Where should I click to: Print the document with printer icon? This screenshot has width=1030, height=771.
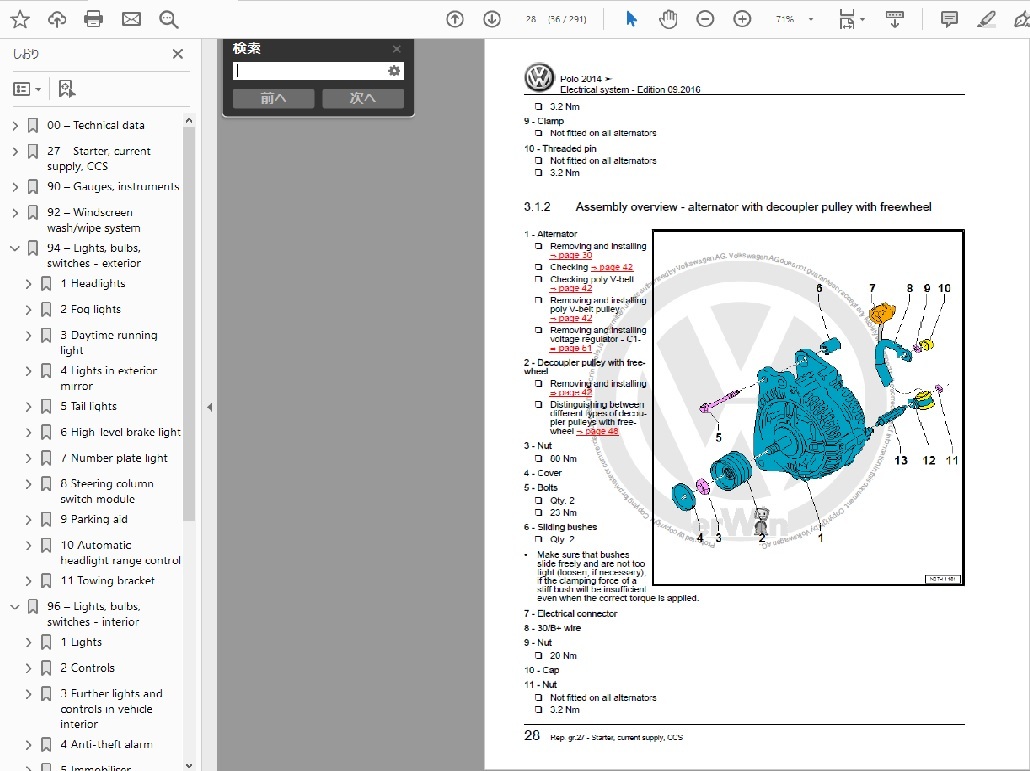[x=94, y=20]
